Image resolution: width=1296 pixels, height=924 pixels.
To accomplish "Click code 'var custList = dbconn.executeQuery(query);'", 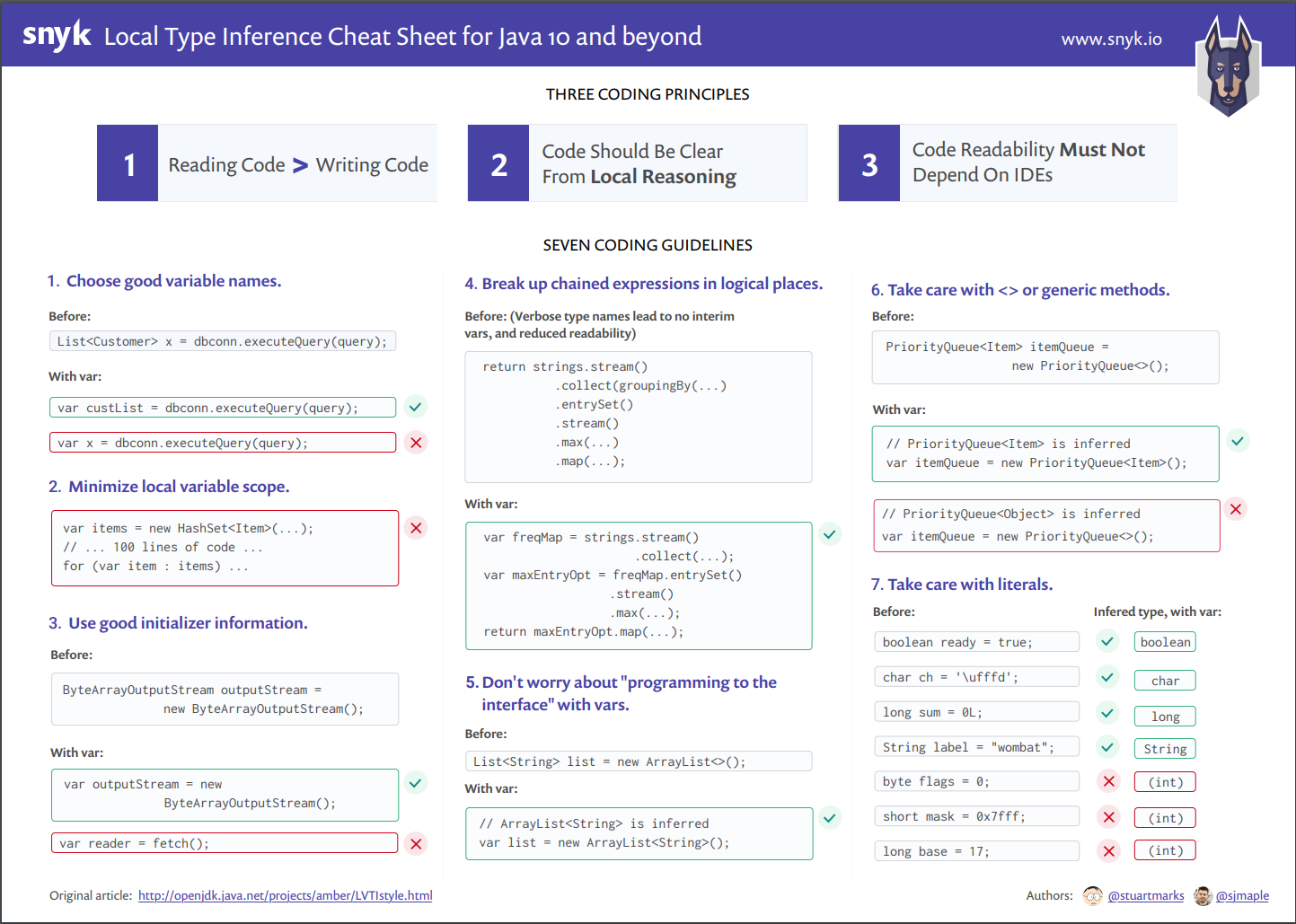I will tap(223, 408).
